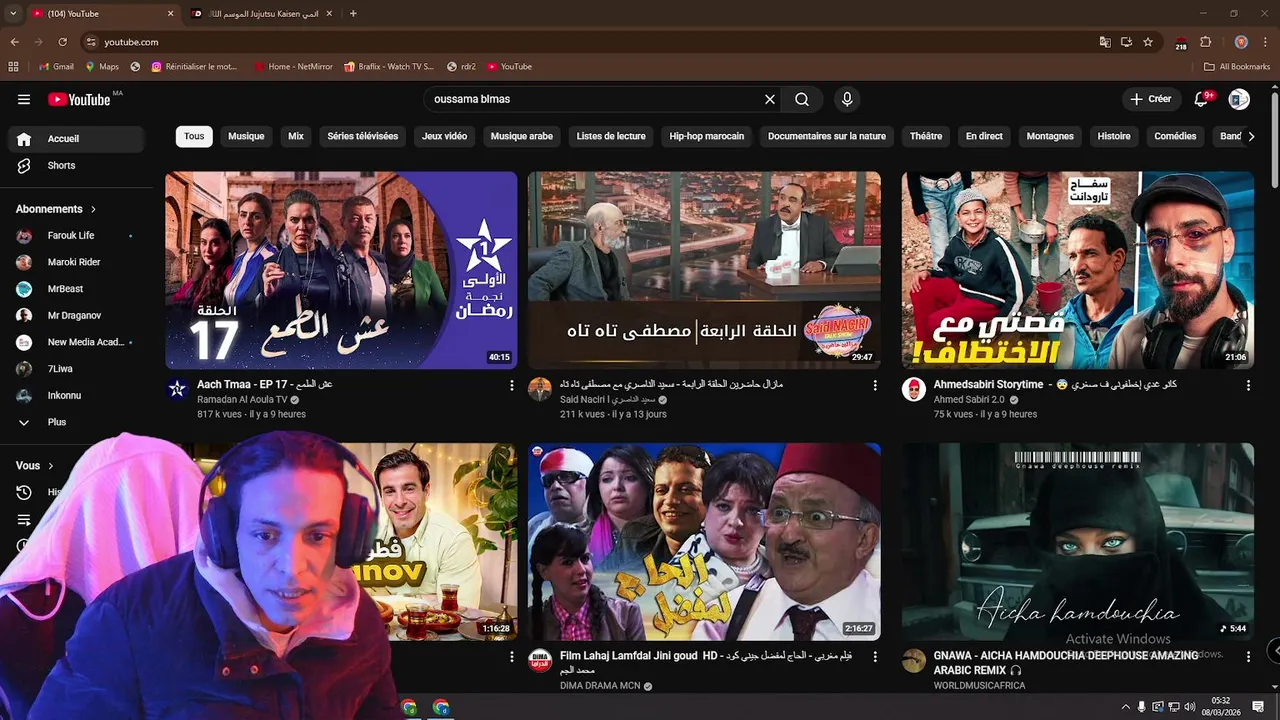Open the New Media Acad... subscription
Screen dimensions: 1280x720
76,342
